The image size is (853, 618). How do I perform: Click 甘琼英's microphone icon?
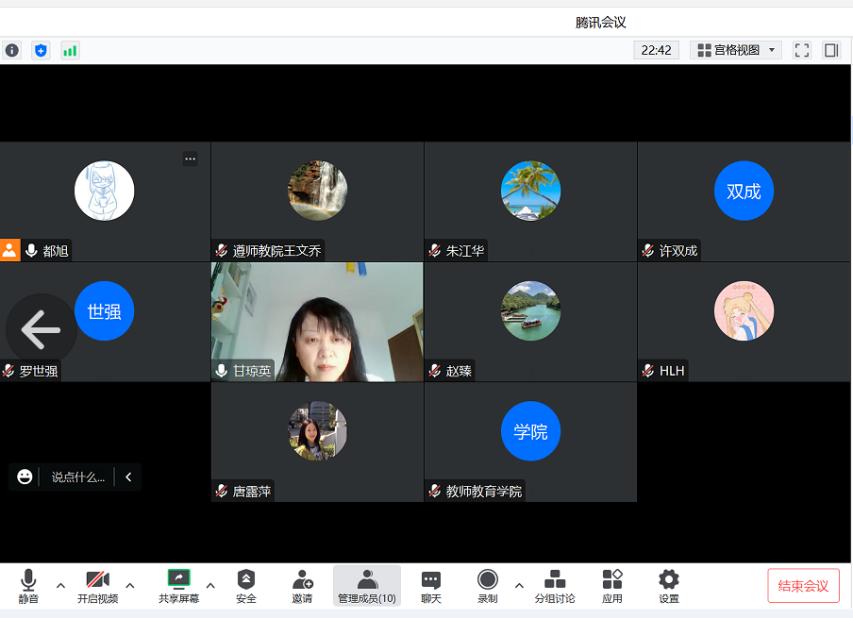click(x=221, y=371)
